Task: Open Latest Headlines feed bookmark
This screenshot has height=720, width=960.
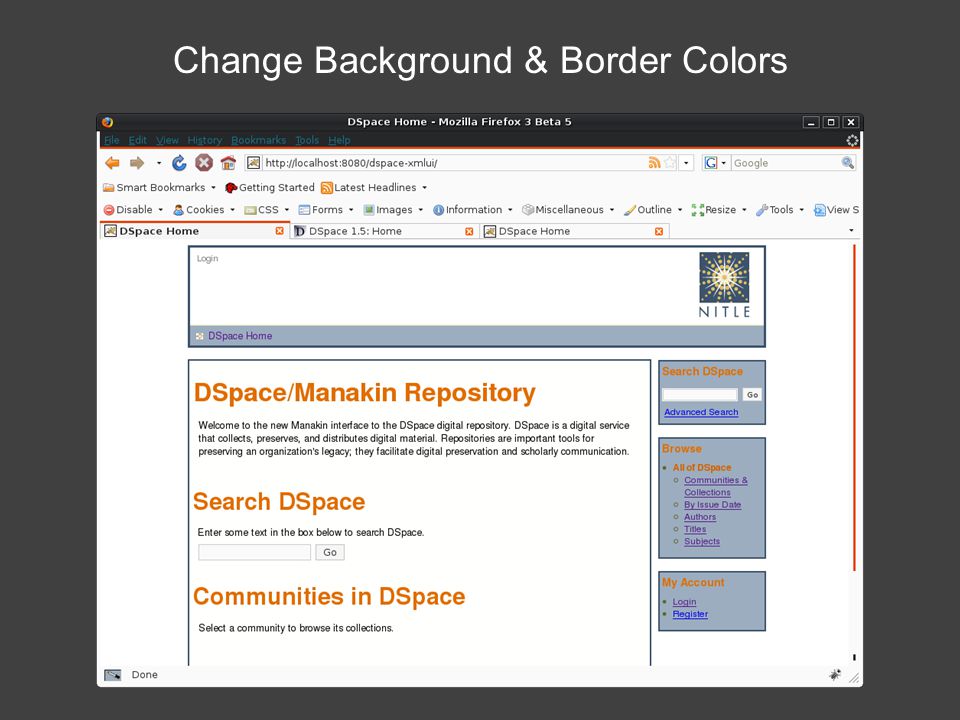Action: point(369,187)
